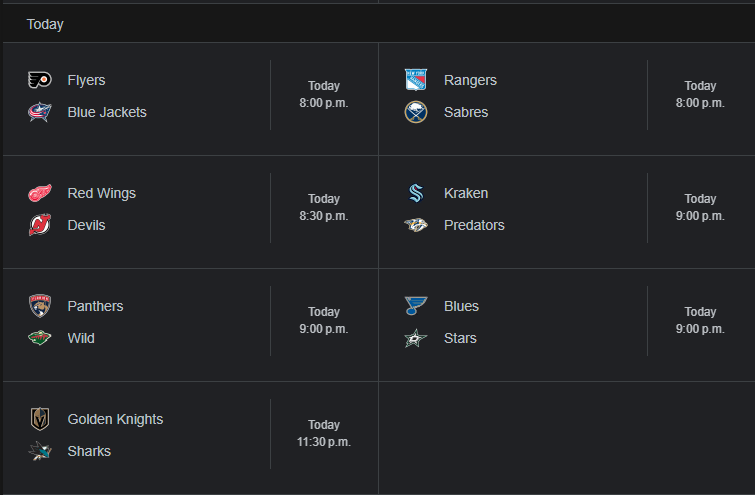Click the Blue Jackets team logo
The image size is (755, 495).
[40, 112]
